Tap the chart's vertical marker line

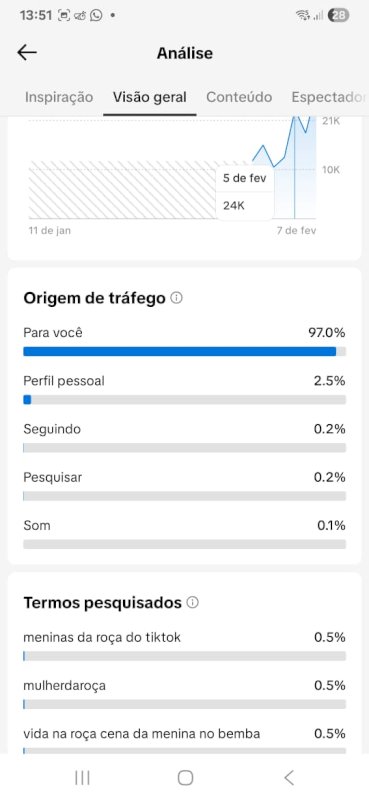(294, 168)
